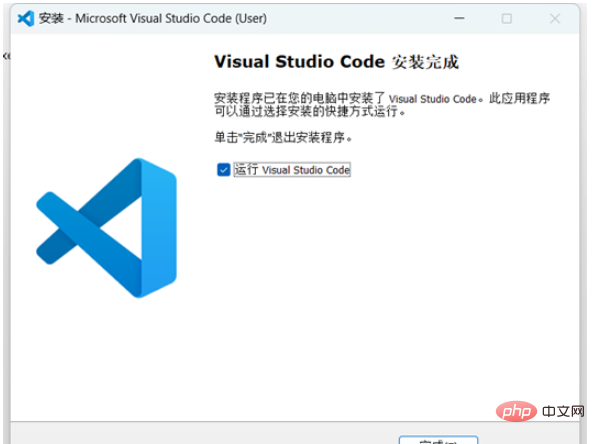Screen dimensions: 595x444
Task: Click the 可以通过选择安装的快捷方式运行 line
Action: point(310,112)
